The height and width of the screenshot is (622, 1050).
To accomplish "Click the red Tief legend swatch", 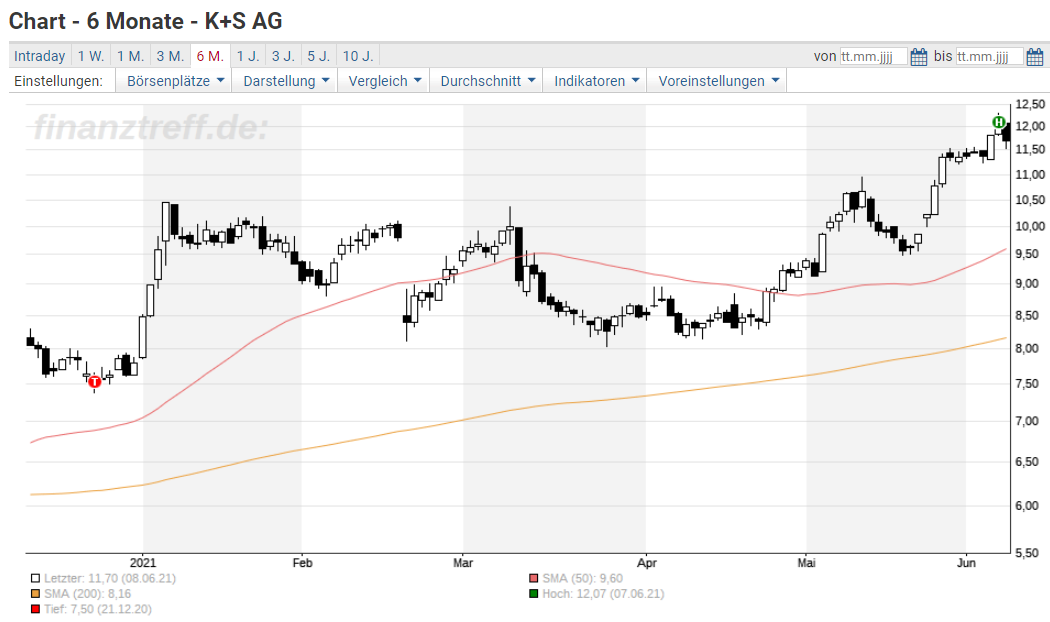I will [35, 609].
